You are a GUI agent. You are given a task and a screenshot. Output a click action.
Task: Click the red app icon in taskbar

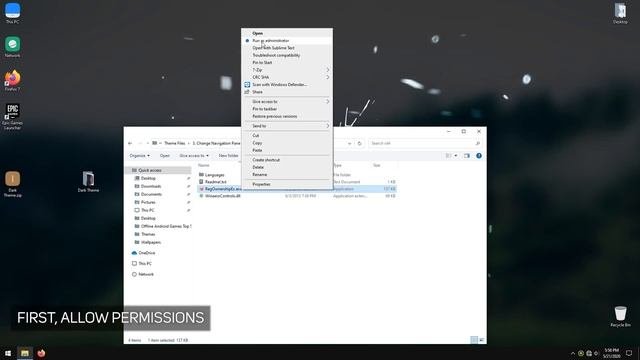click(x=41, y=353)
